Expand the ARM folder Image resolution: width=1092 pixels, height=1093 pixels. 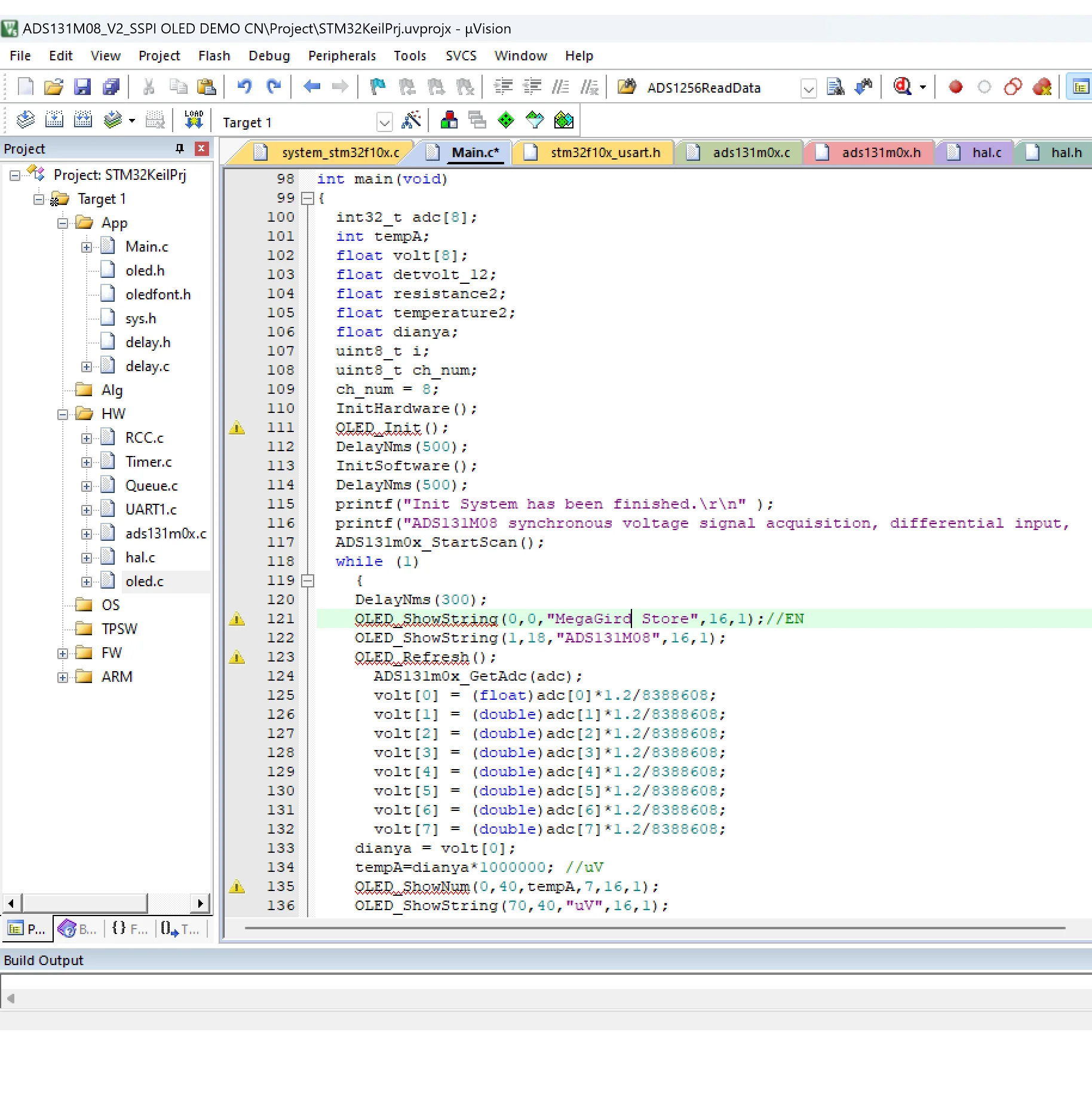pyautogui.click(x=63, y=677)
